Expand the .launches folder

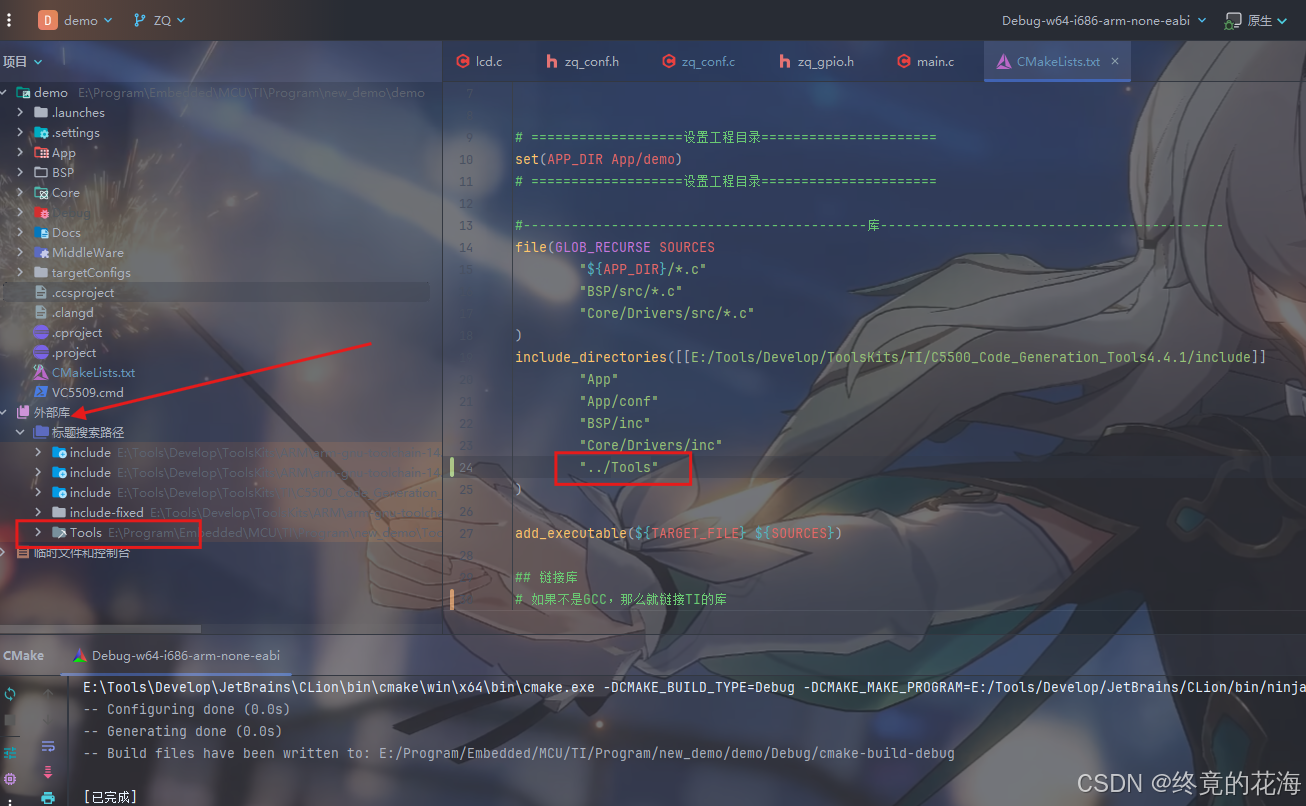tap(20, 112)
